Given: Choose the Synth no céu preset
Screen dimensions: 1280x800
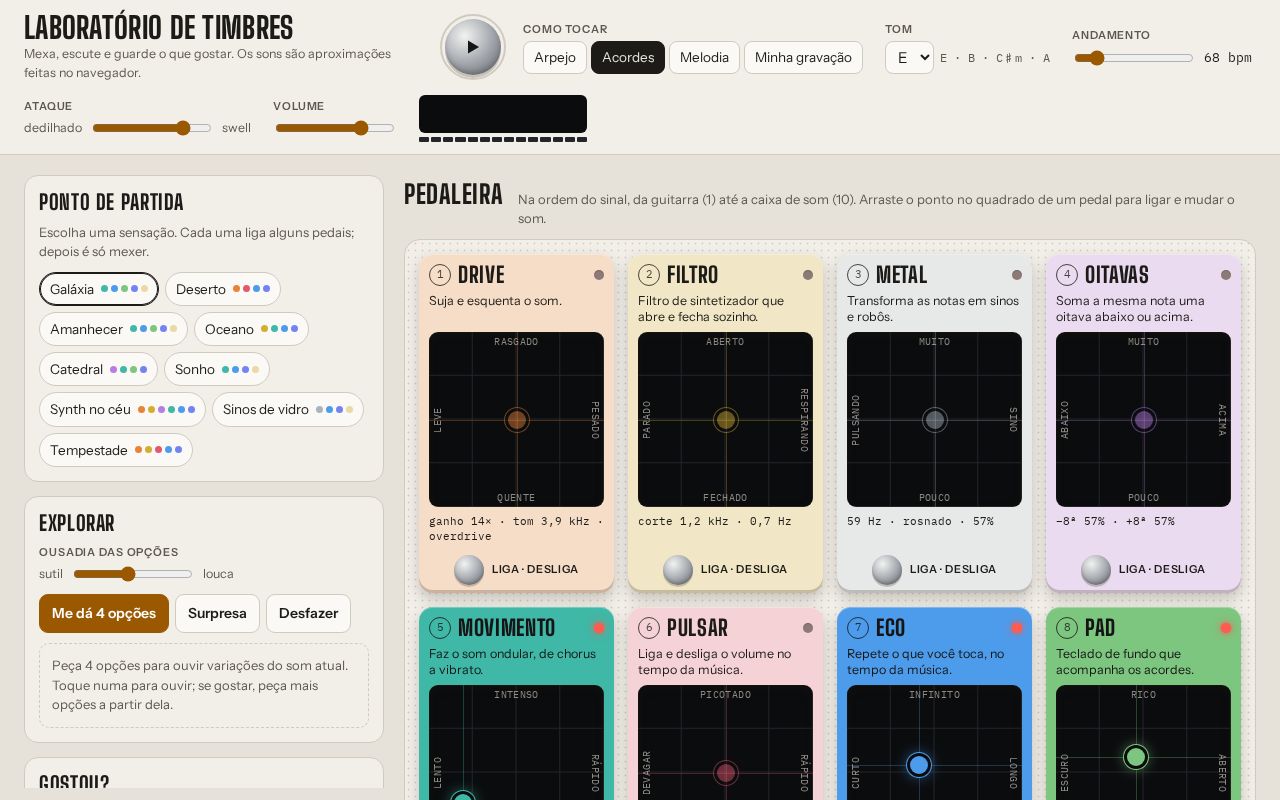Looking at the screenshot, I should (122, 409).
